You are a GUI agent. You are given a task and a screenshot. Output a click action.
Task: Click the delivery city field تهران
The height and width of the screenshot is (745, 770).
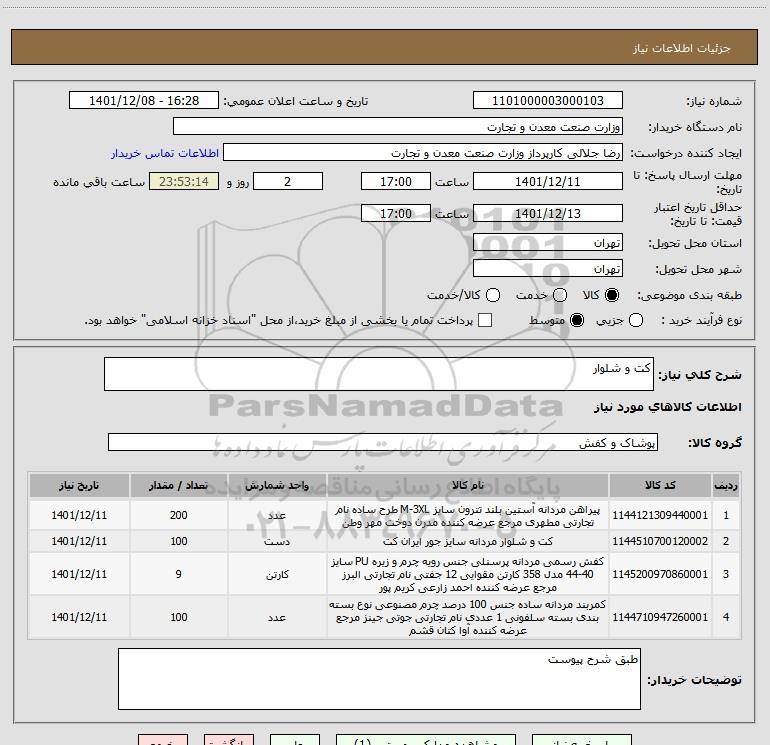point(548,269)
